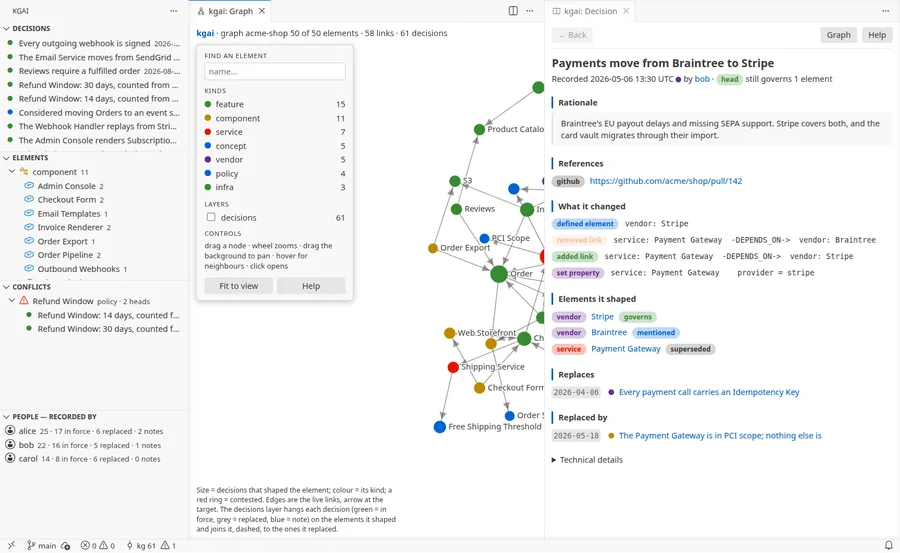Toggle the vendor kind filter
This screenshot has width=900, height=553.
tap(275, 160)
